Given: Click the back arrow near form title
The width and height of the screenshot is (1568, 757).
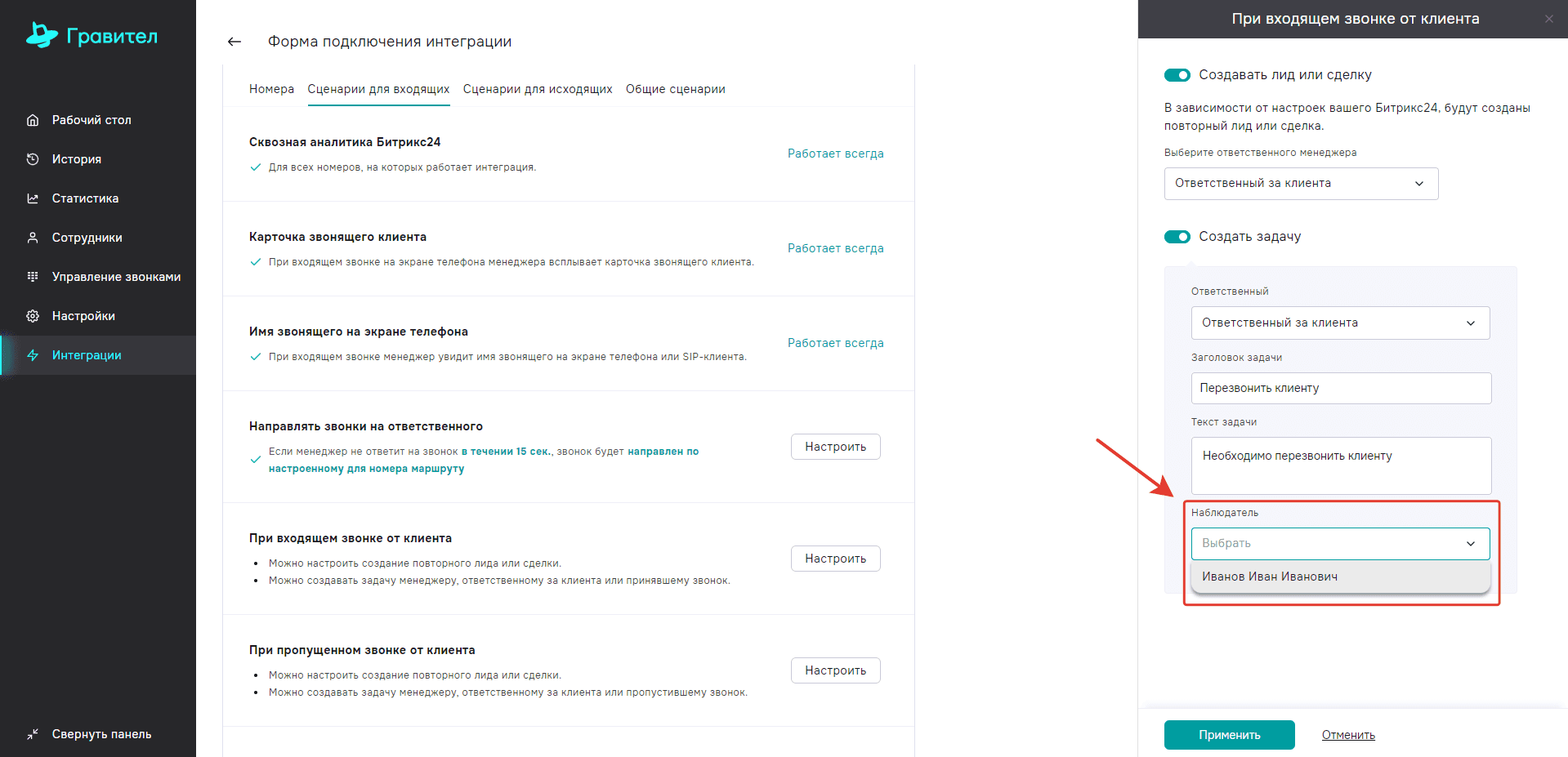Looking at the screenshot, I should click(x=235, y=42).
